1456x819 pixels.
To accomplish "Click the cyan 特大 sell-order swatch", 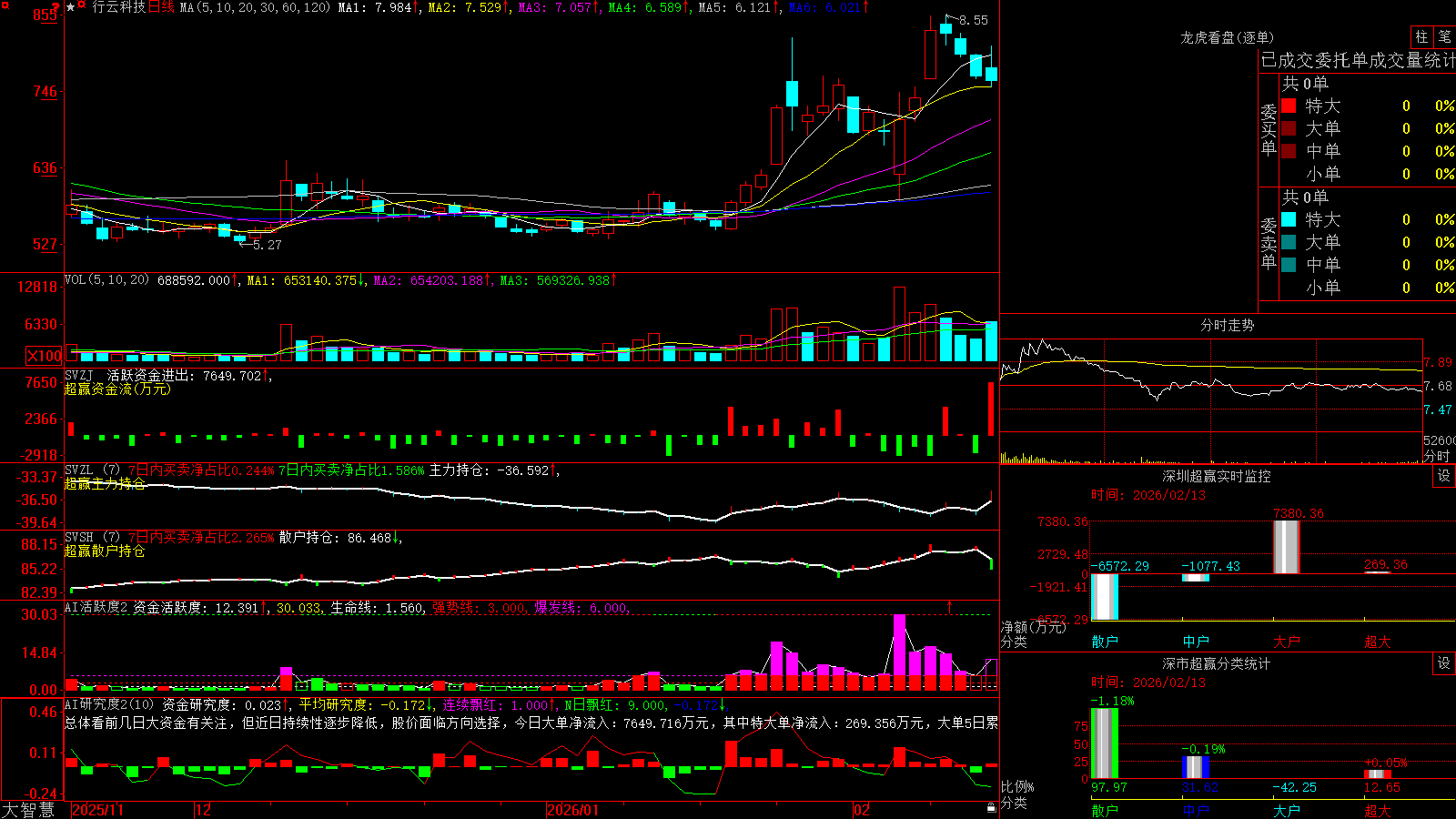I will click(x=1289, y=219).
